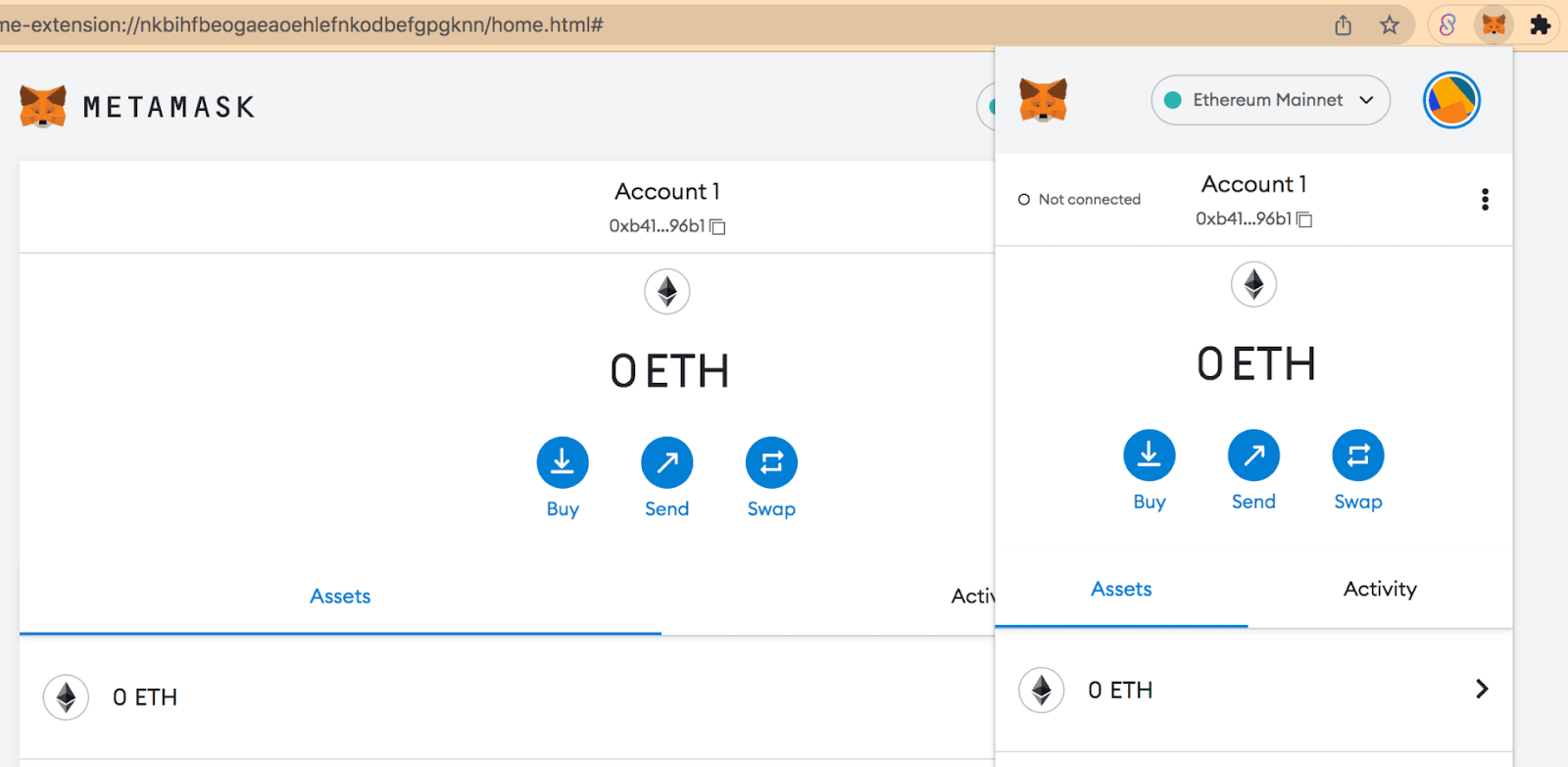Select the Assets tab in popup panel
The image size is (1568, 767).
pyautogui.click(x=1122, y=590)
